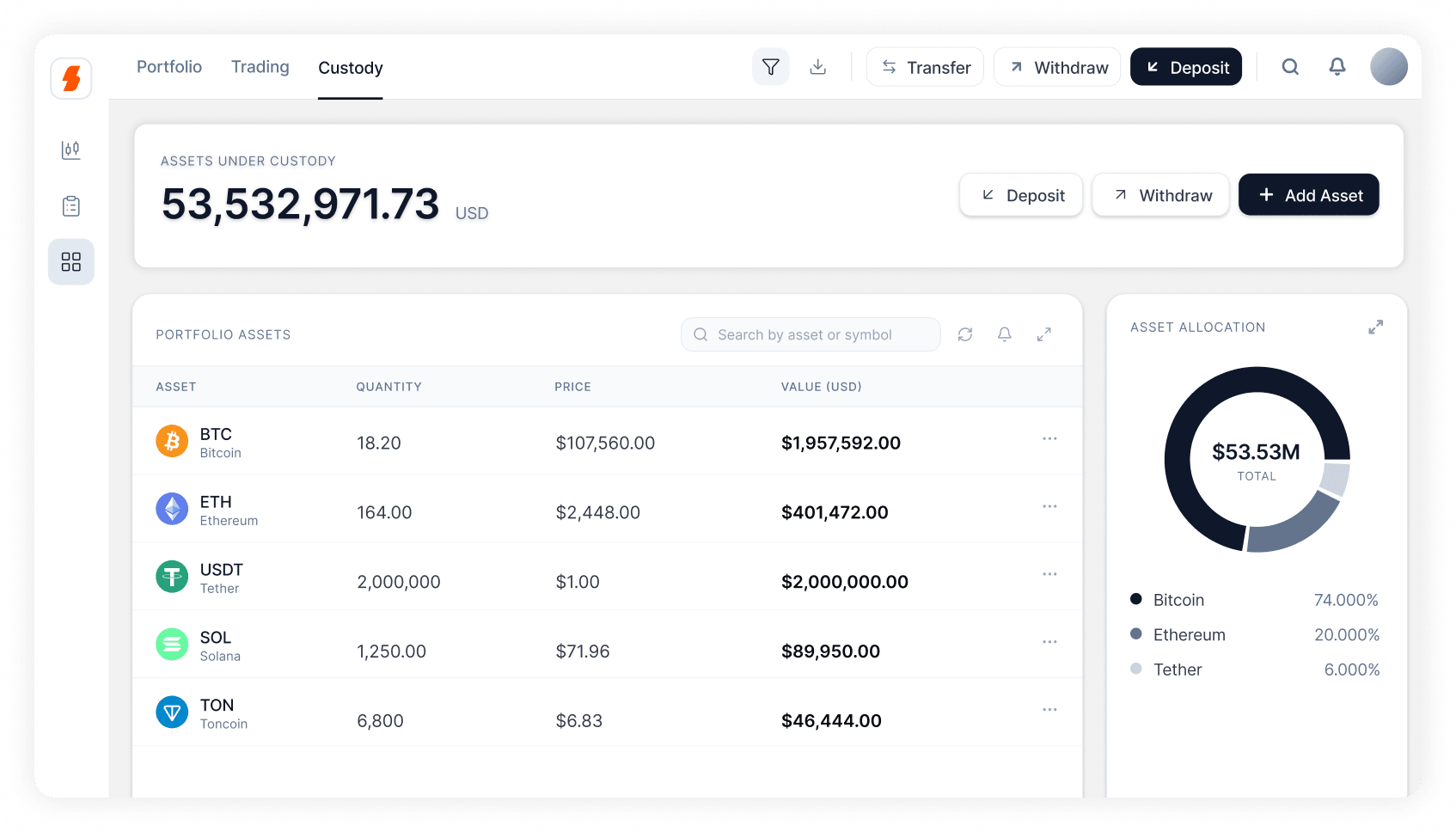Open the more options menu for TON row
This screenshot has height=832, width=1456.
1049,710
